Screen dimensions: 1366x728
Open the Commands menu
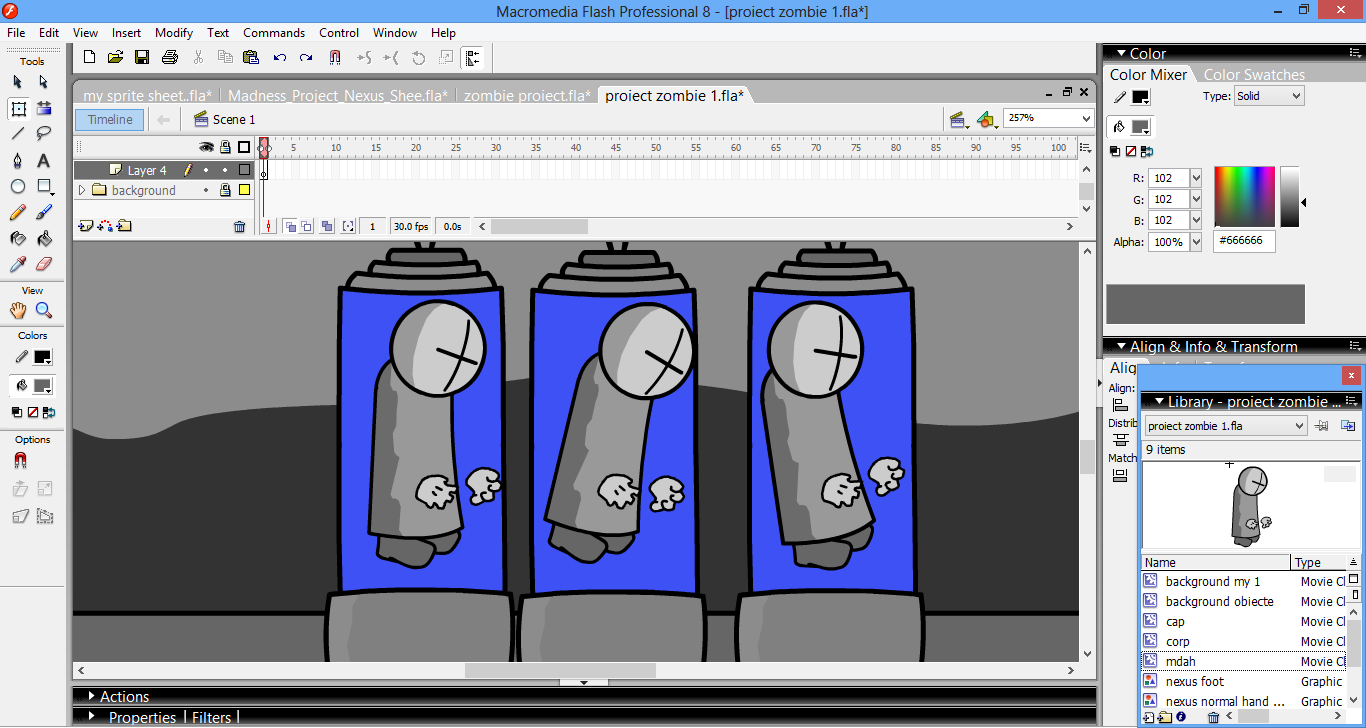[x=274, y=33]
